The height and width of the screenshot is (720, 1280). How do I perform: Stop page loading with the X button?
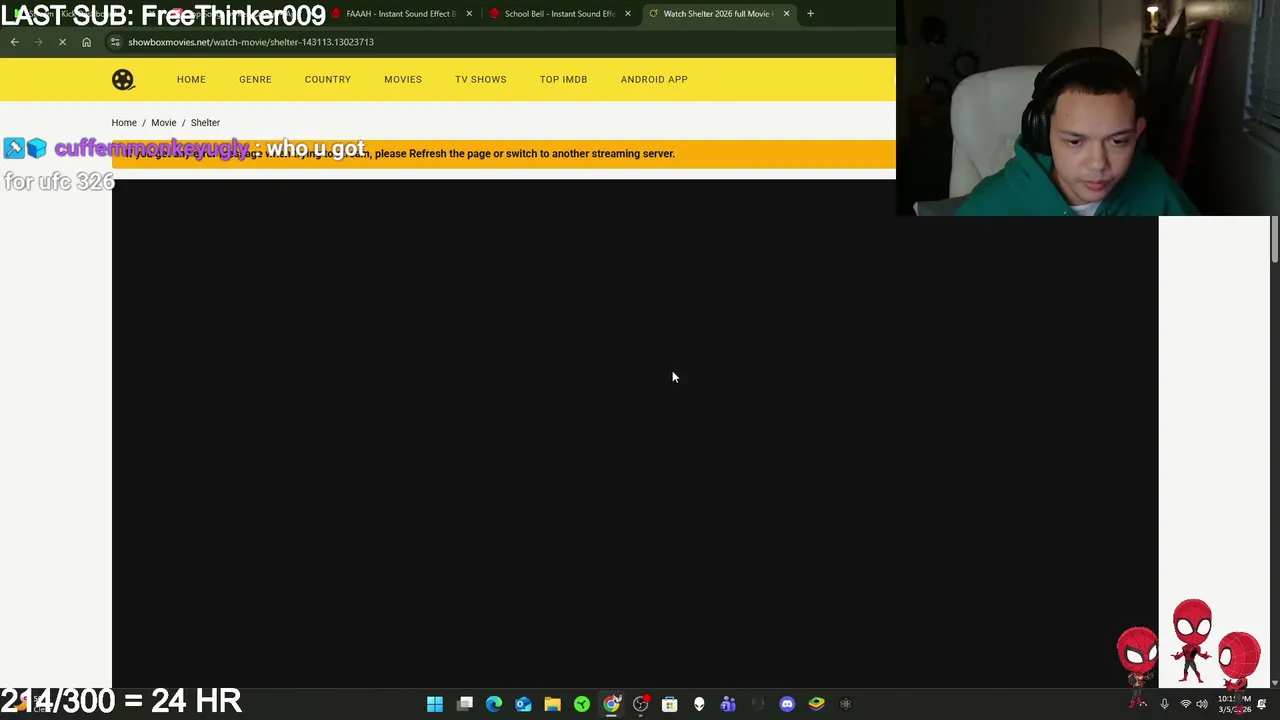click(62, 42)
